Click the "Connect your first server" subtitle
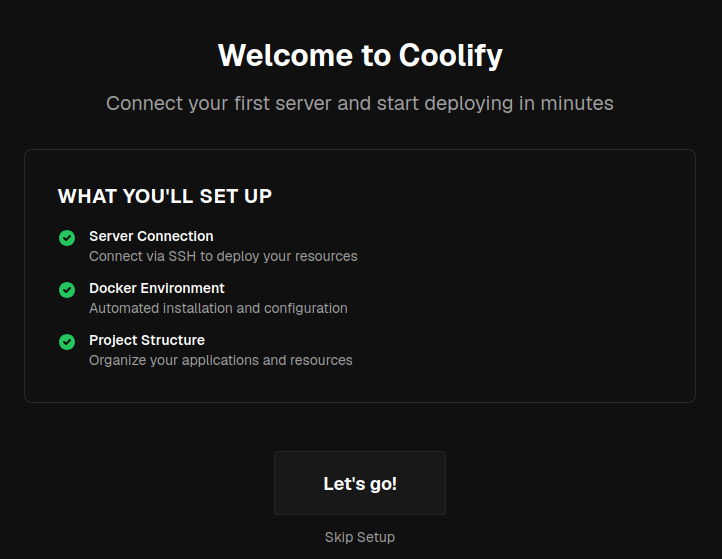This screenshot has width=722, height=559. 360,103
